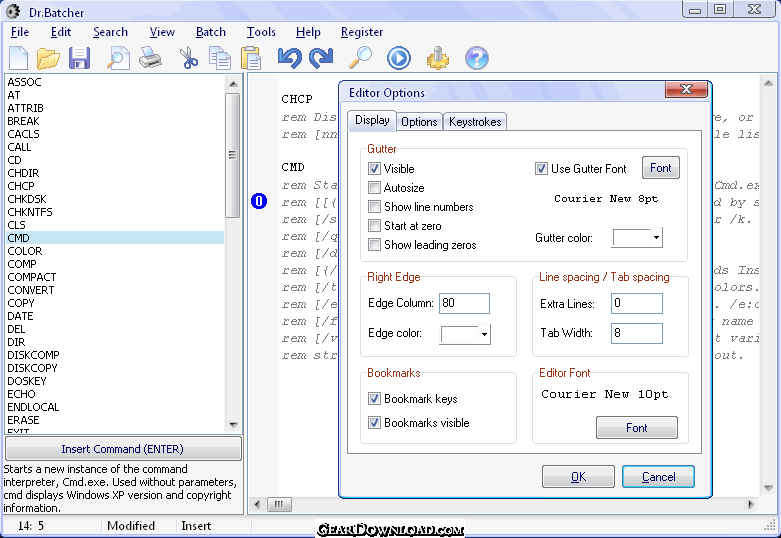Open the Batch menu

pyautogui.click(x=211, y=32)
